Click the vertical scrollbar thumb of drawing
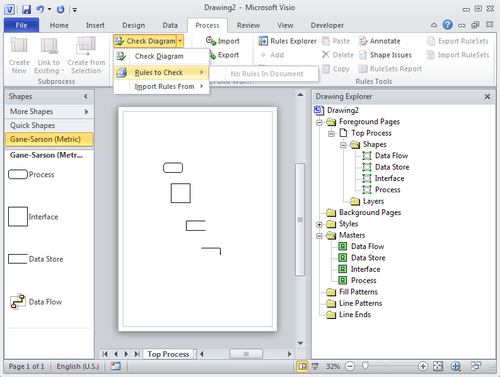This screenshot has height=377, width=500. tap(300, 219)
